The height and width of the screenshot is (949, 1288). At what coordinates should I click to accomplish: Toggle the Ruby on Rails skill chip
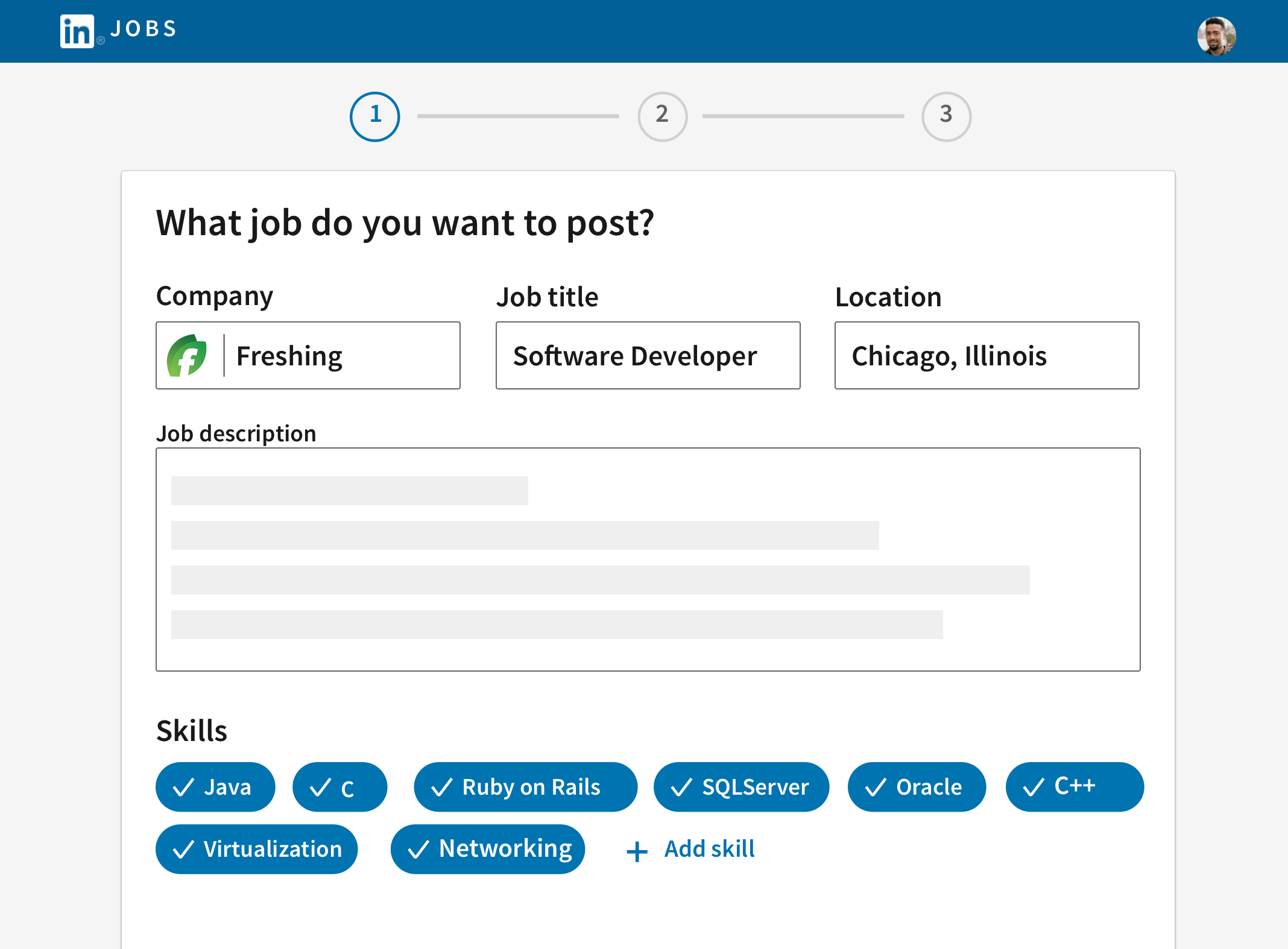point(525,787)
